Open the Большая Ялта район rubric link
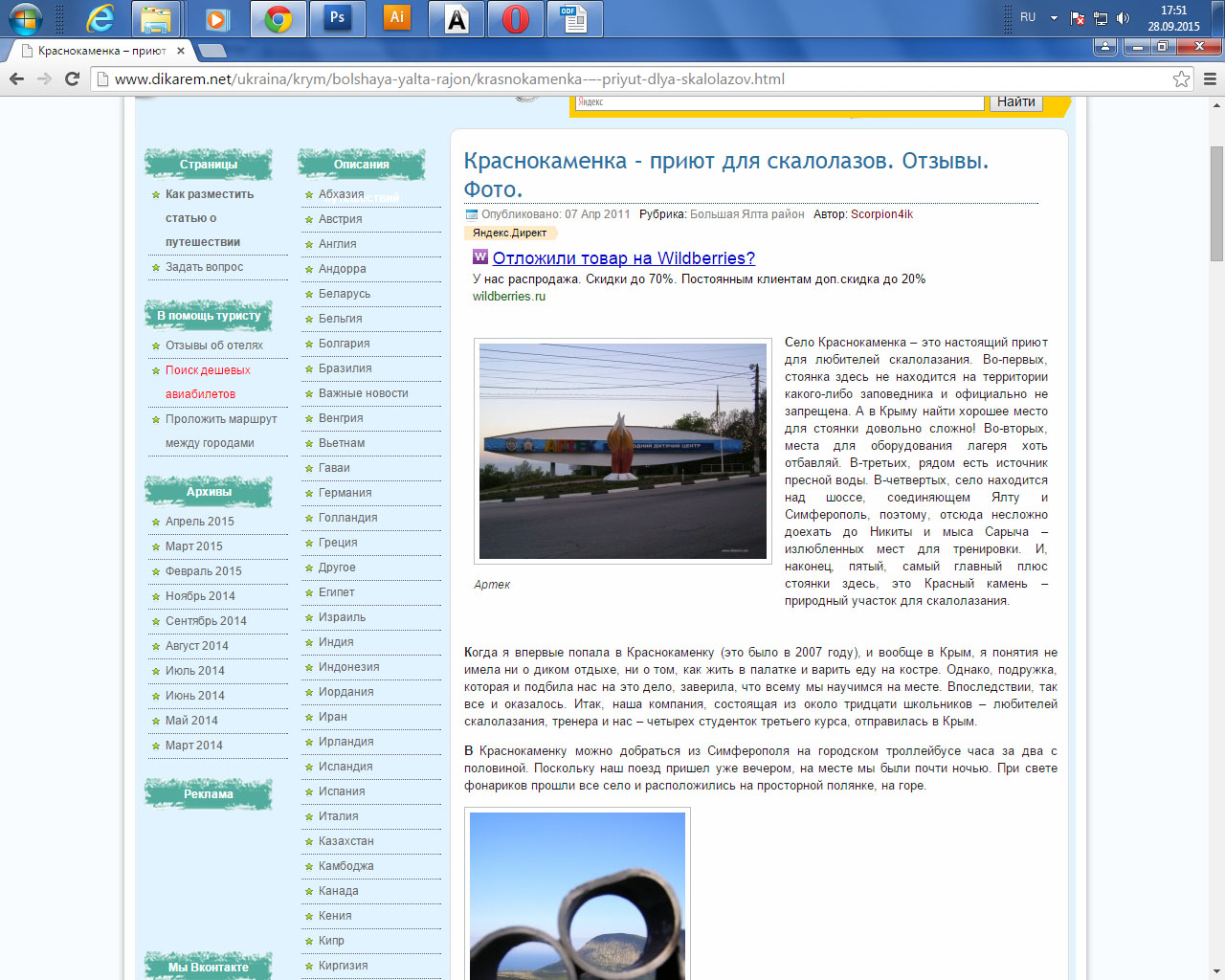Viewport: 1225px width, 980px height. coord(746,214)
